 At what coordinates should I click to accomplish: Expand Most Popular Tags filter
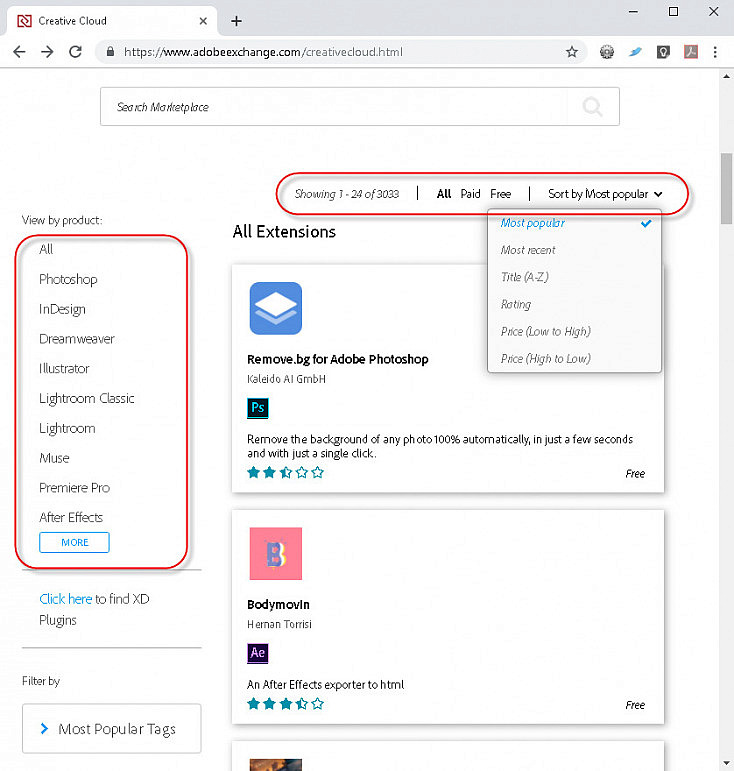coord(112,729)
